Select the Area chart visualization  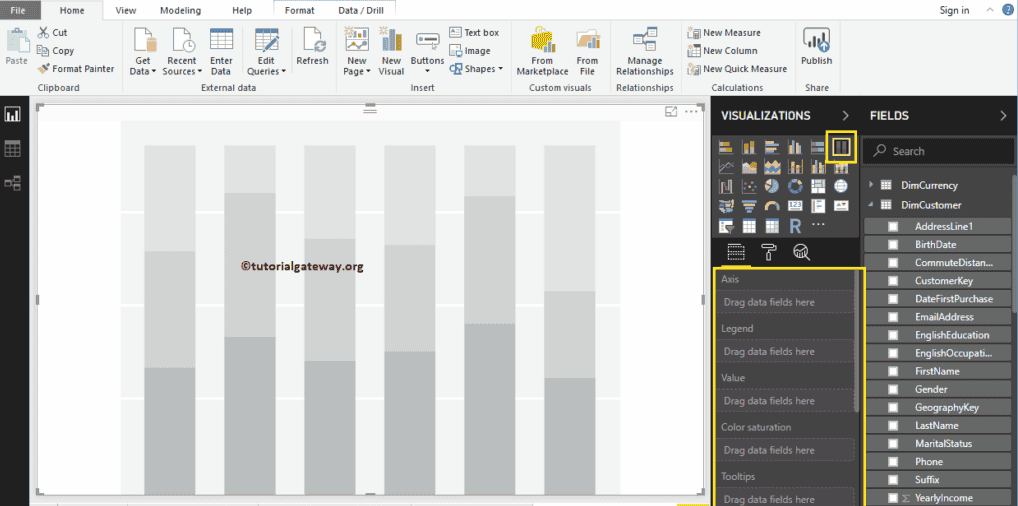pos(749,168)
